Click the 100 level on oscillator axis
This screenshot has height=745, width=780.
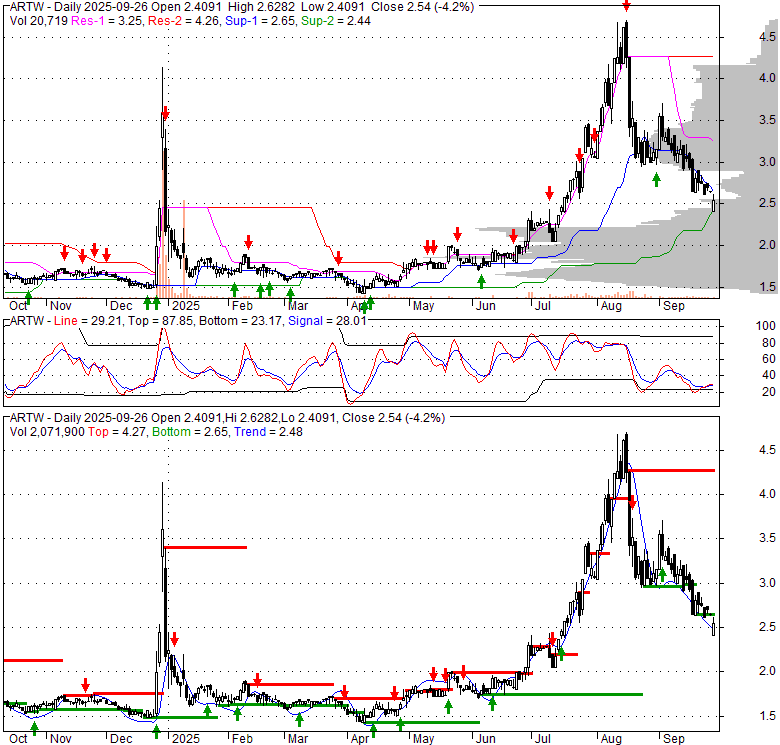pos(766,326)
